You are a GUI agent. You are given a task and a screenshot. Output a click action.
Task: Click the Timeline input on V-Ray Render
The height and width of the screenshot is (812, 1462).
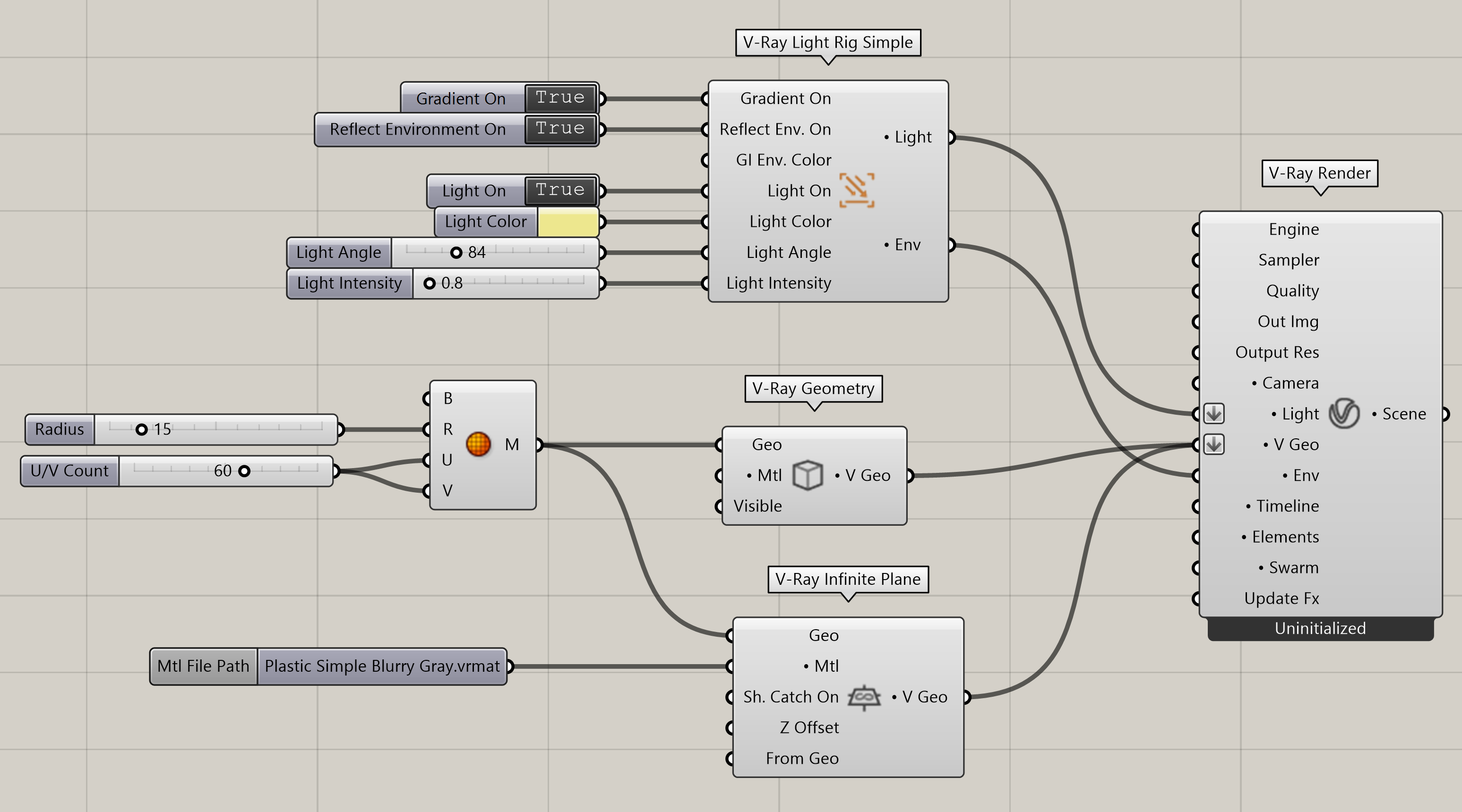click(1282, 506)
